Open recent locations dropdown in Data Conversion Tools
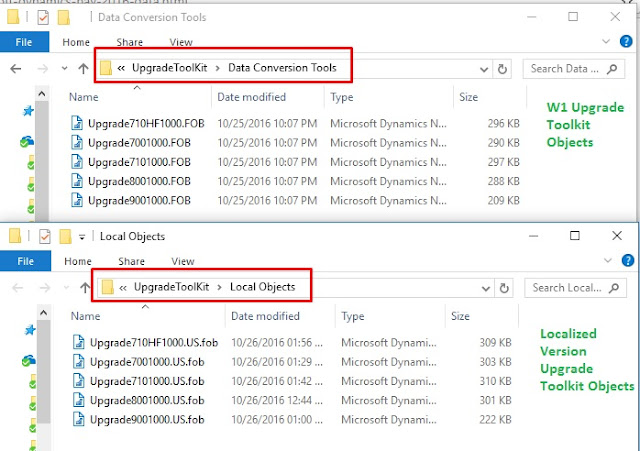 64,69
